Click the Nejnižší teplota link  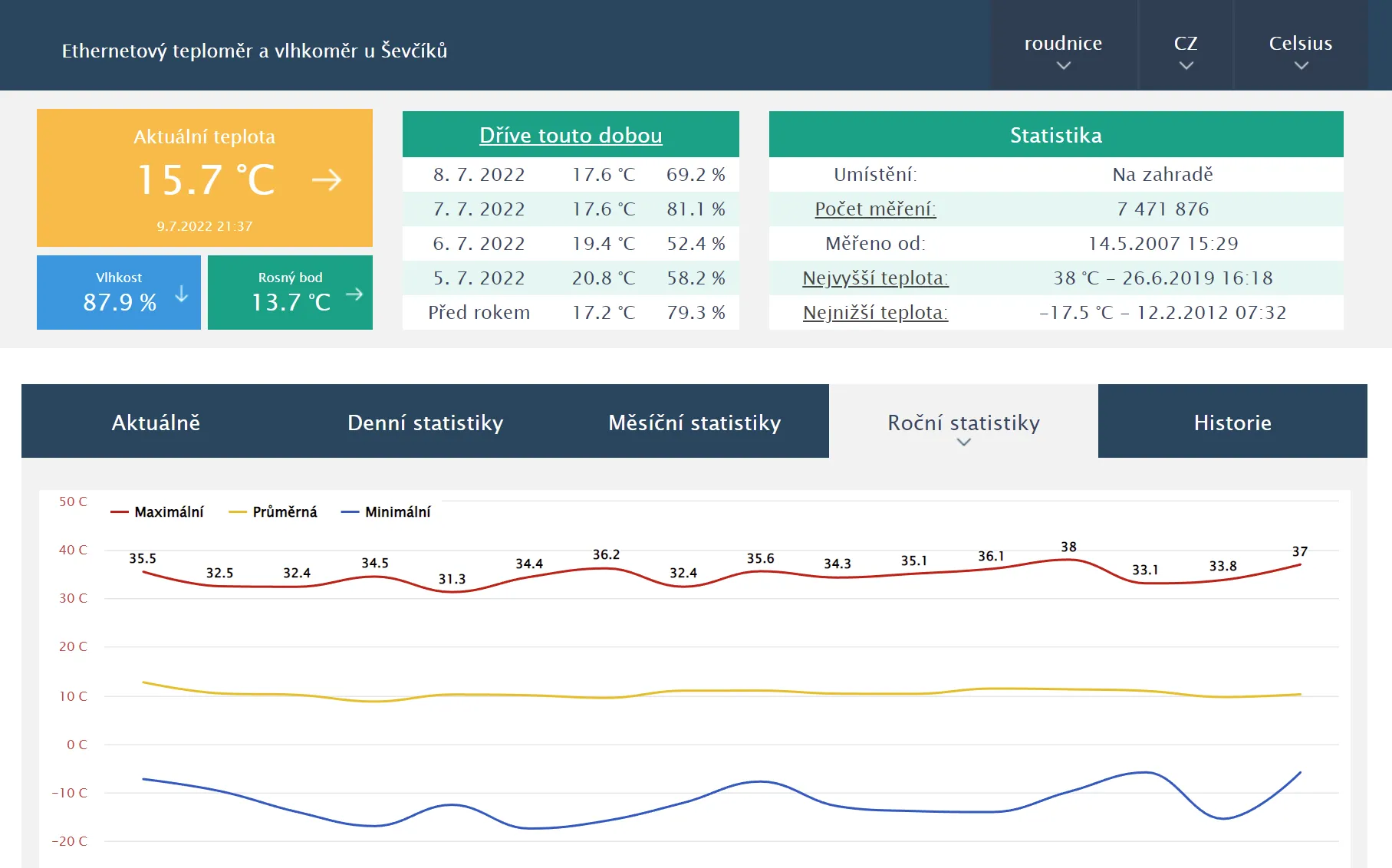(874, 312)
